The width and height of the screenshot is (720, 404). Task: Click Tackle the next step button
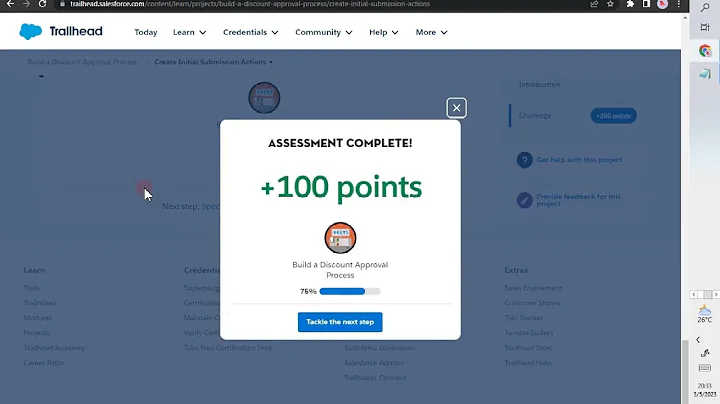[x=340, y=322]
